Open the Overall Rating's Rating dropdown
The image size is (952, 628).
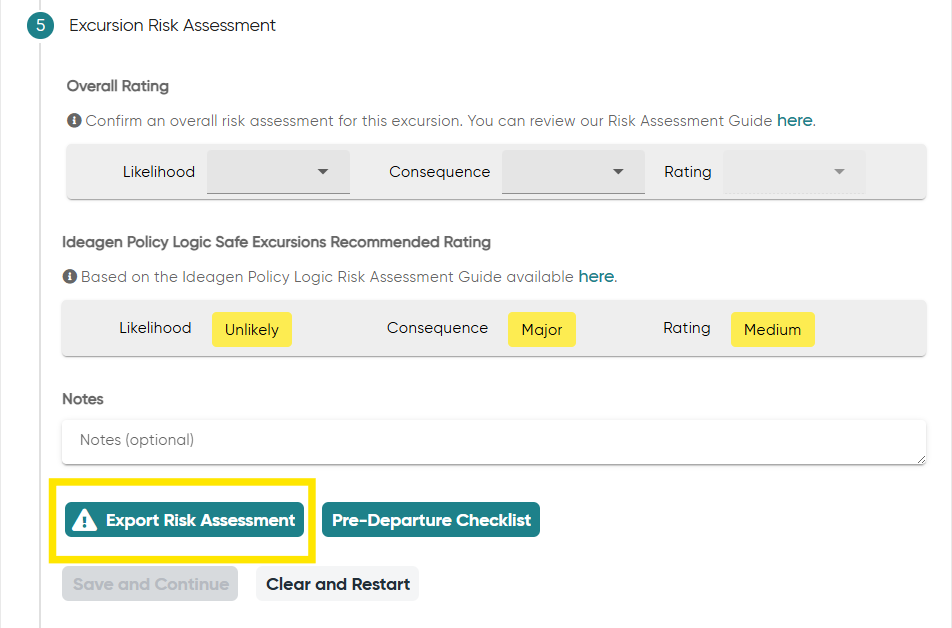tap(794, 172)
